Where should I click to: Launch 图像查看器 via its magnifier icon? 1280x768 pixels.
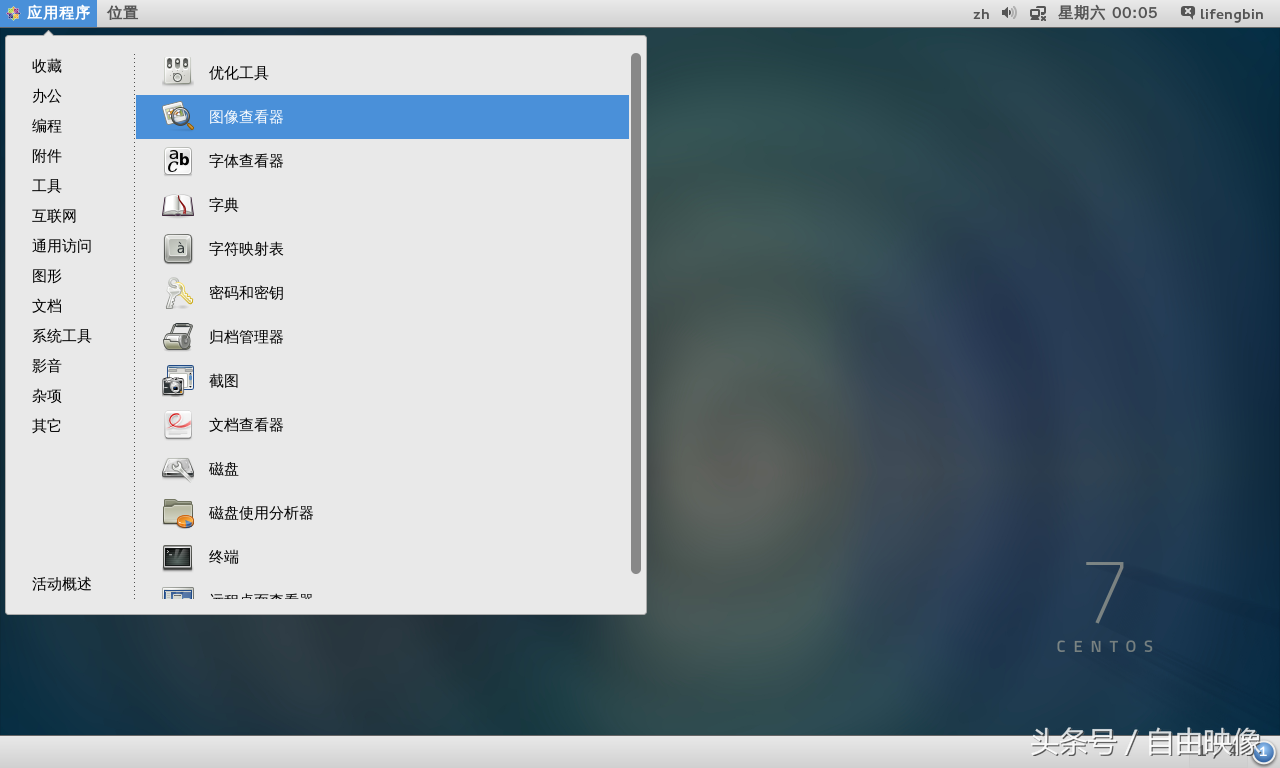(178, 117)
